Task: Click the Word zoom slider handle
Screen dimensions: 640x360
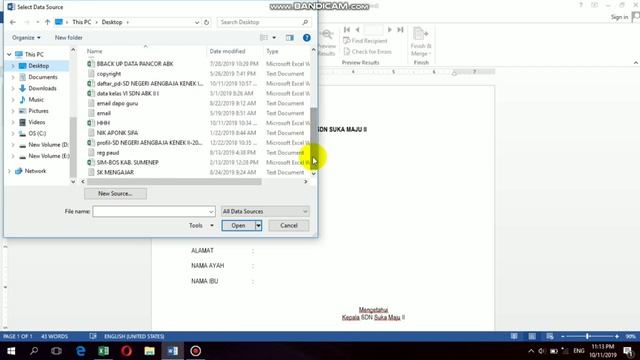Action: click(588, 336)
